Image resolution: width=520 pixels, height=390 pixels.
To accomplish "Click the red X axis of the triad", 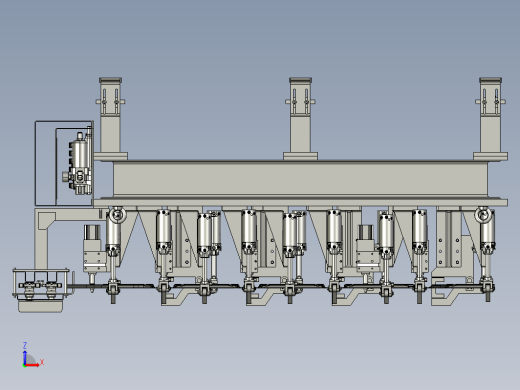I will [x=32, y=365].
